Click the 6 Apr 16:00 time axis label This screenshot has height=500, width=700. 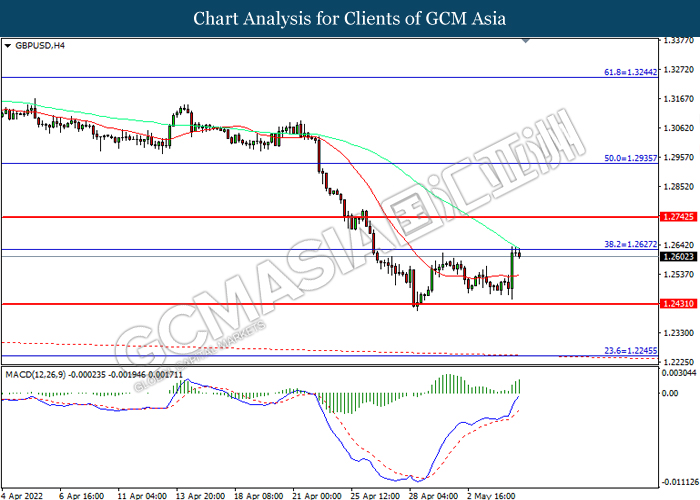81,496
